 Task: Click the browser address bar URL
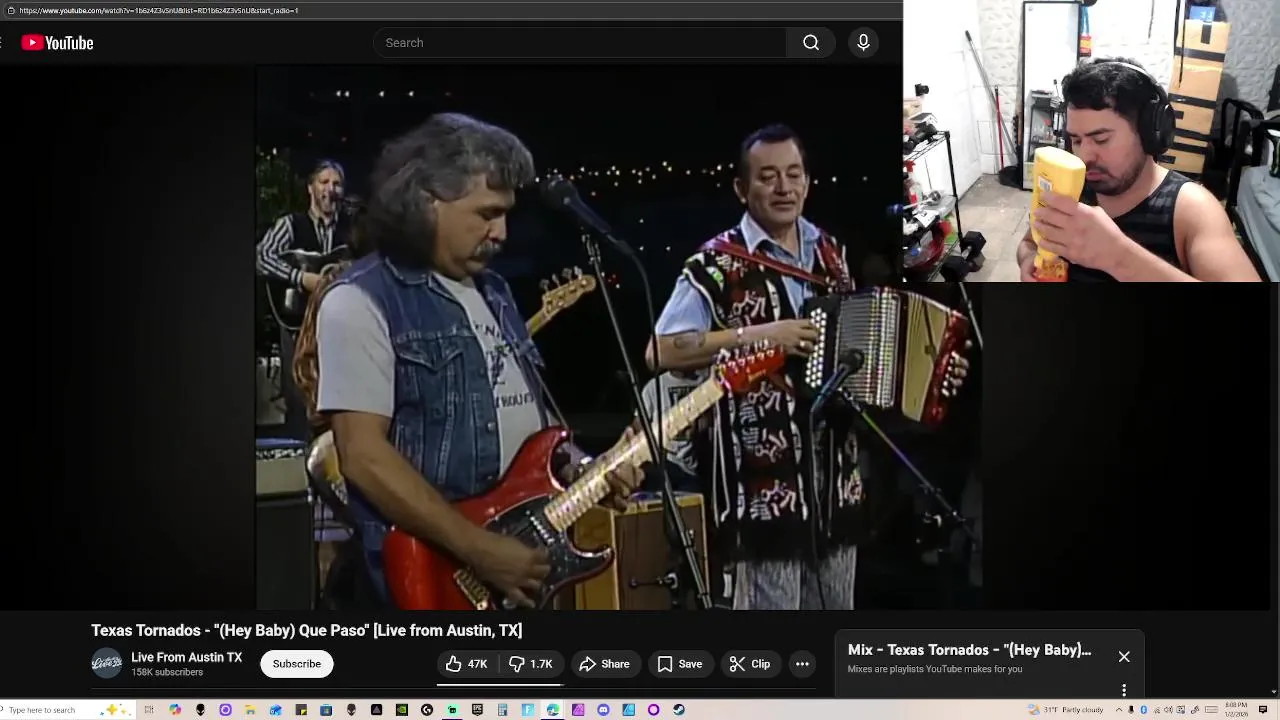click(158, 10)
